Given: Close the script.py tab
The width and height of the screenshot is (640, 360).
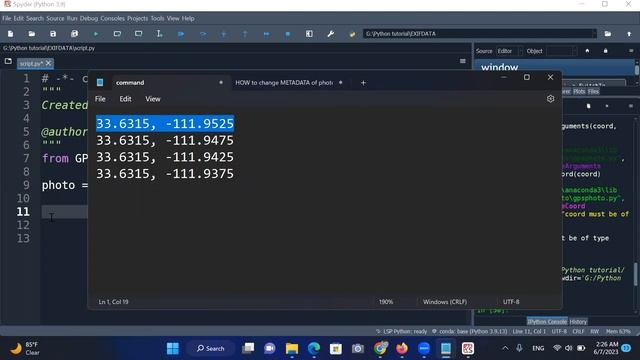Looking at the screenshot, I should pyautogui.click(x=48, y=63).
